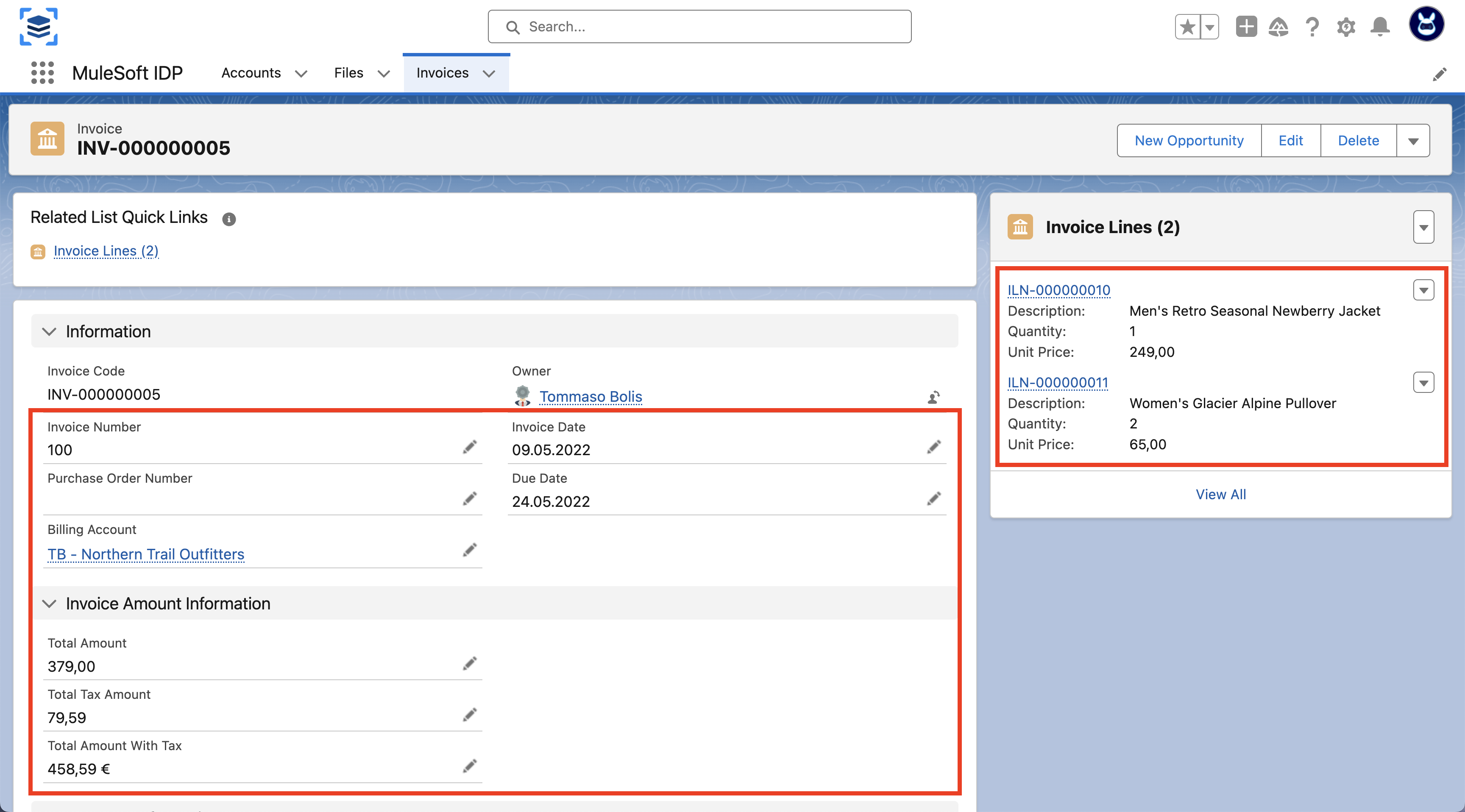Open the Setup gear icon

1345,27
